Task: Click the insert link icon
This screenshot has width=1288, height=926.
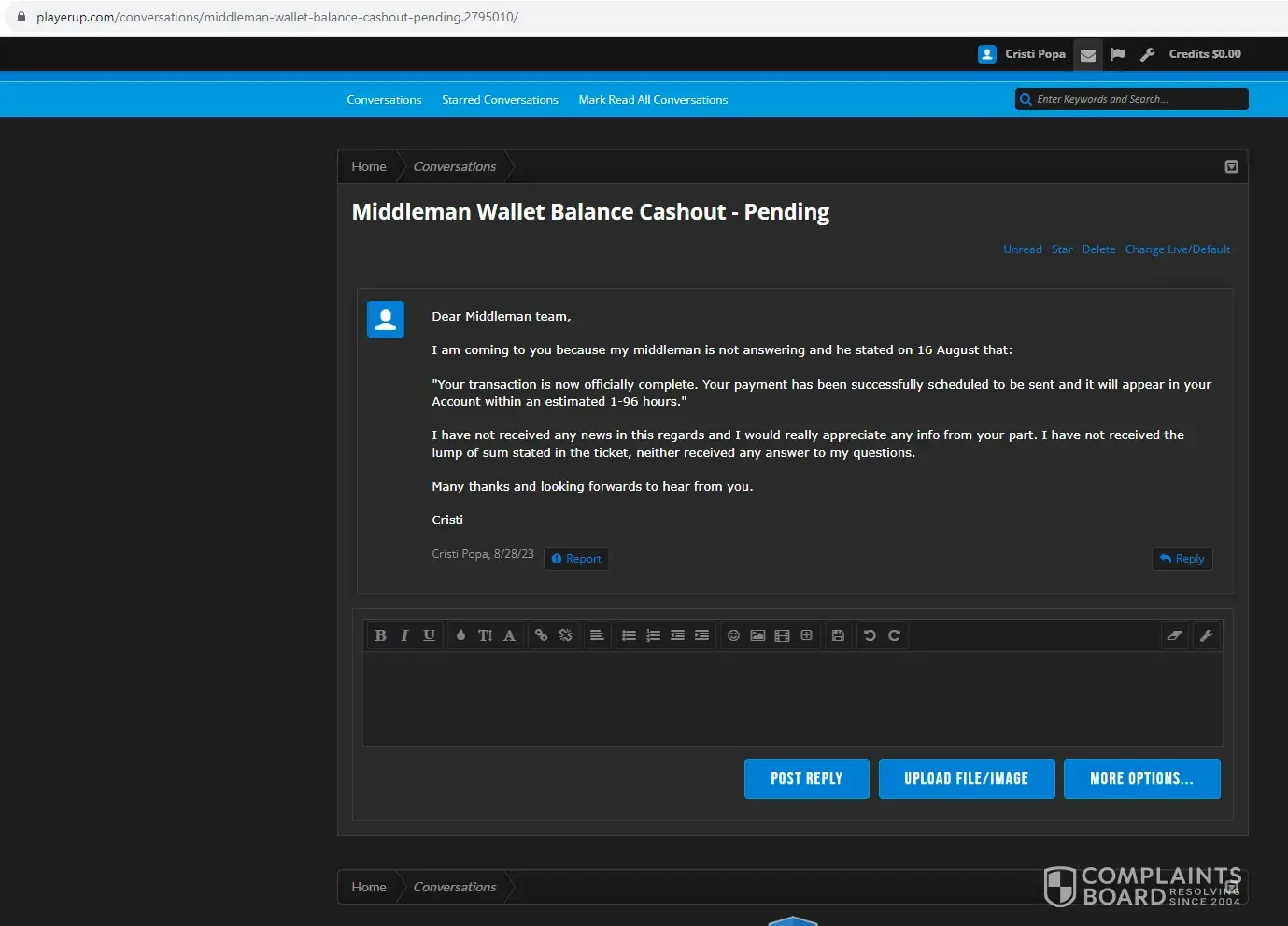Action: click(541, 635)
